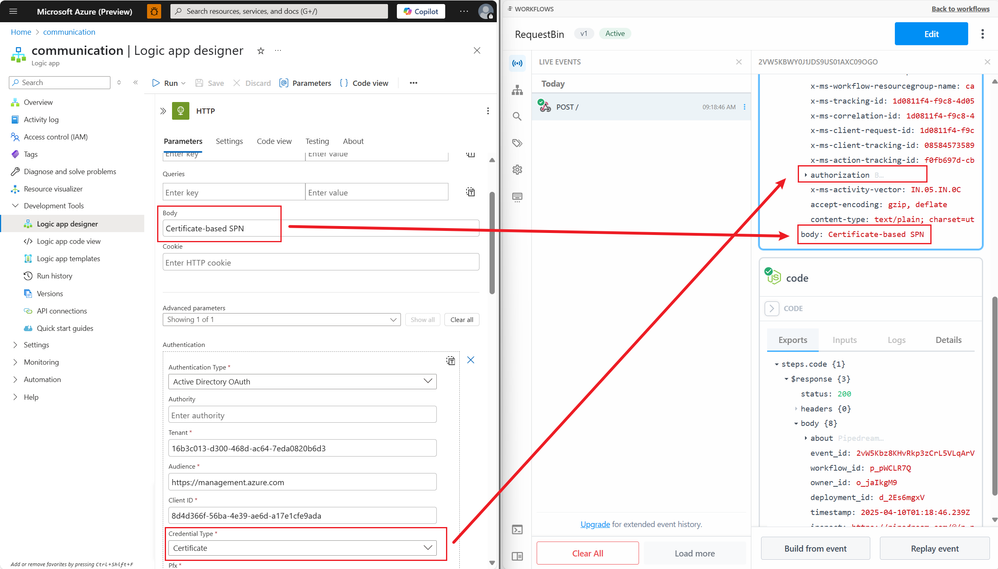Focus the left menu Search field
Image resolution: width=998 pixels, height=569 pixels.
point(60,83)
